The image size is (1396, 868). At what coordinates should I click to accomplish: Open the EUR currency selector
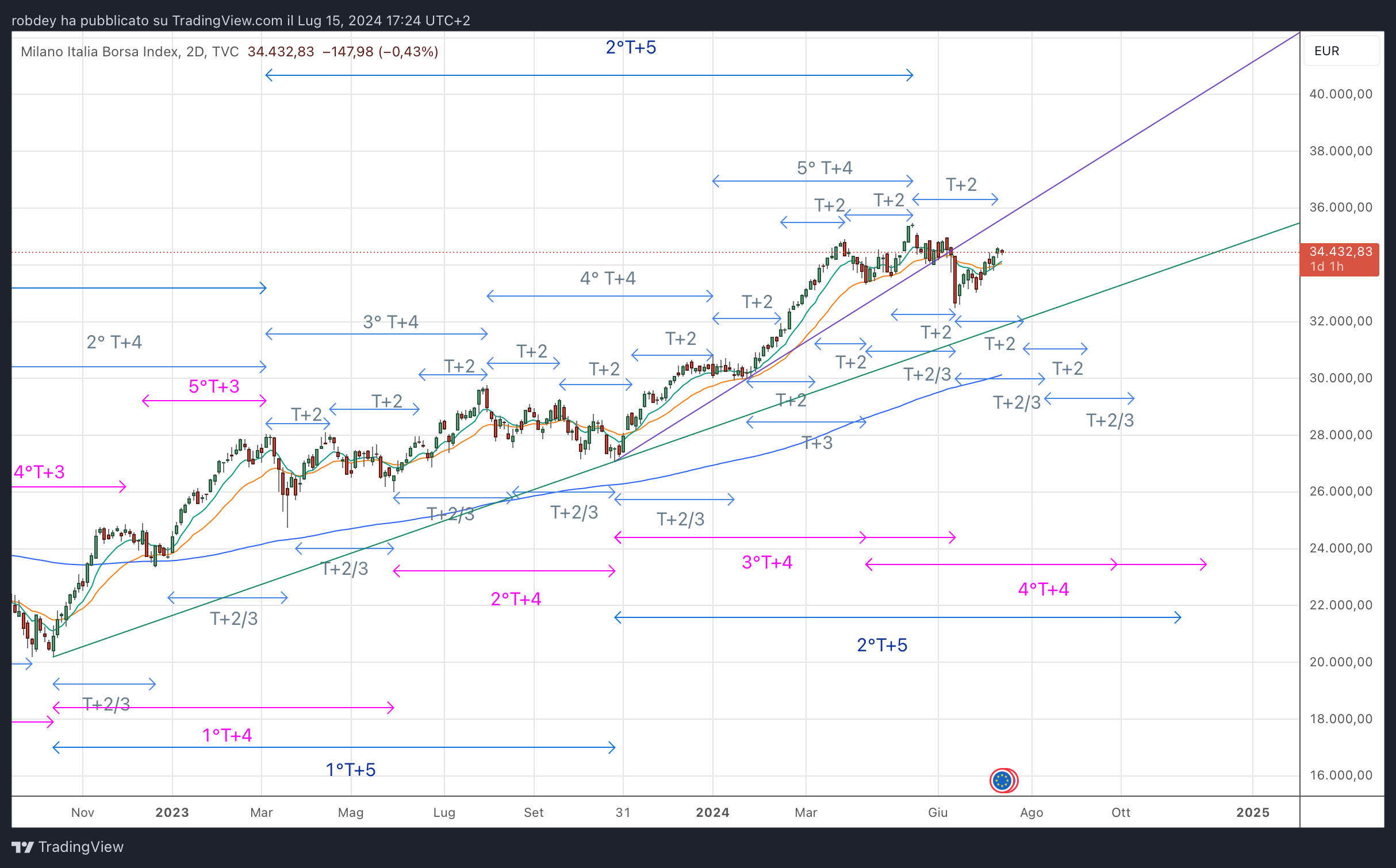tap(1341, 51)
